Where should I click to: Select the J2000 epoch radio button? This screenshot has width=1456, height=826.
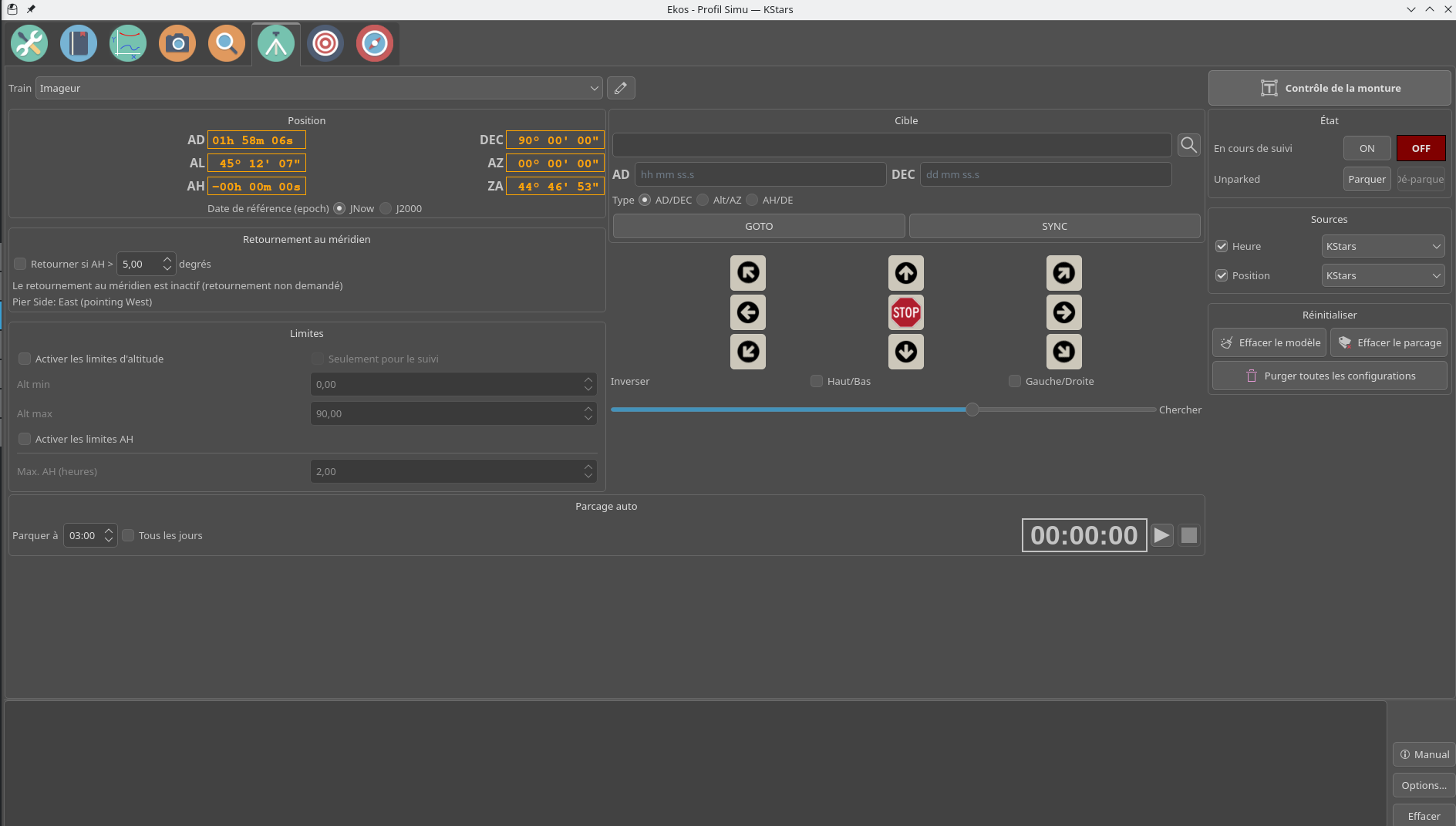click(386, 208)
